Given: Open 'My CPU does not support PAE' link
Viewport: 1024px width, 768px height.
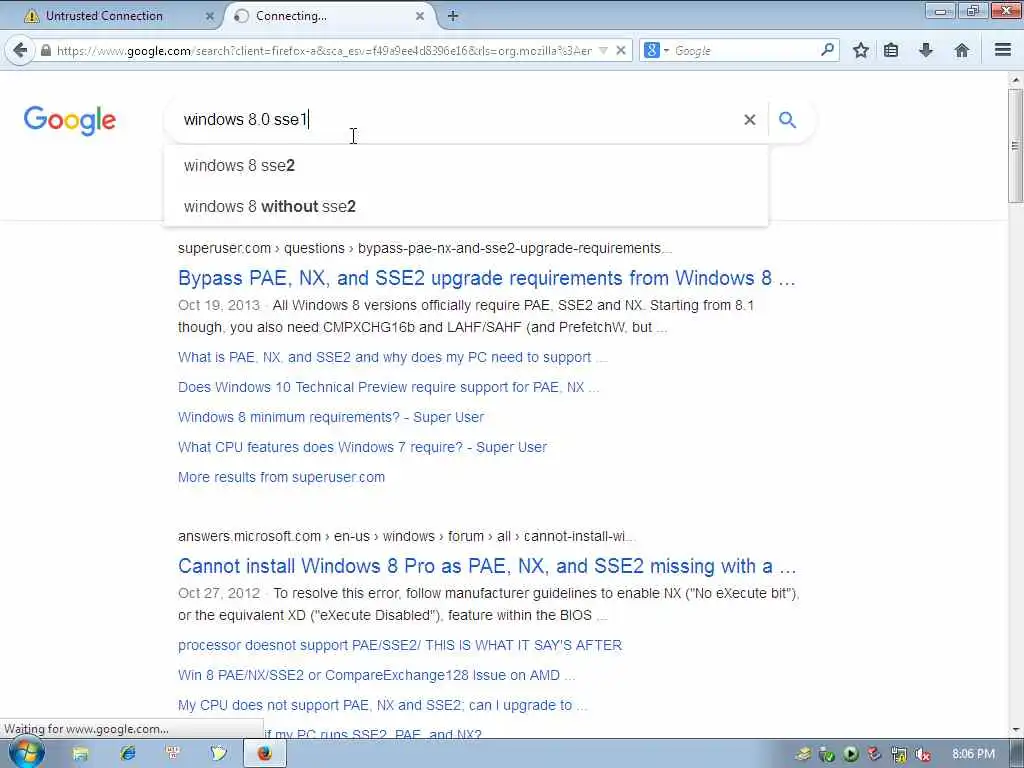Looking at the screenshot, I should [382, 705].
